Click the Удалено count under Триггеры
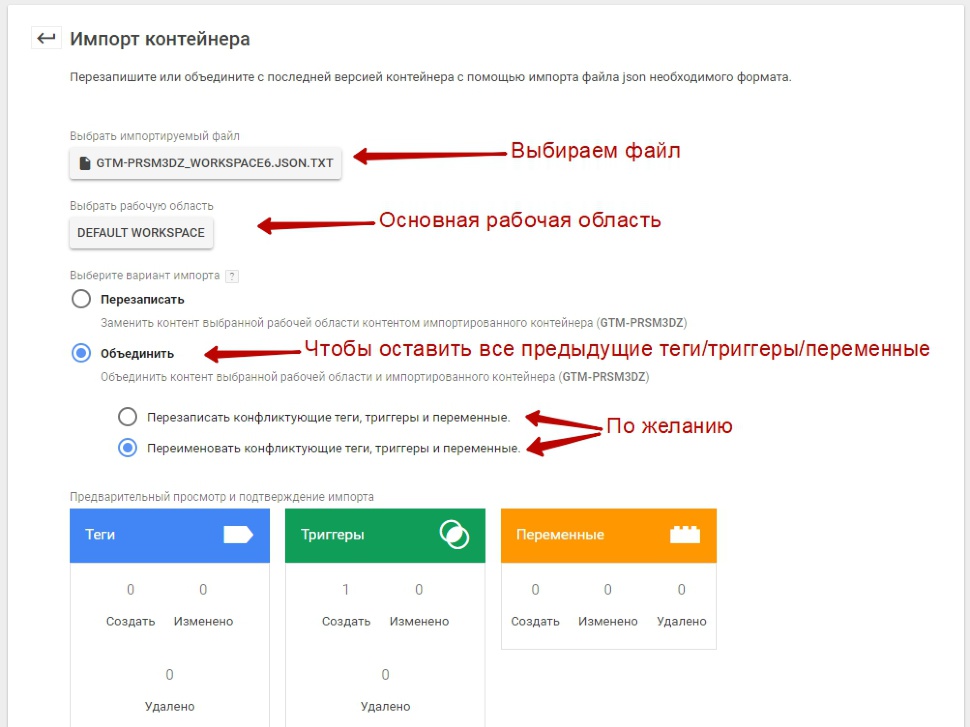Viewport: 970px width, 727px height. coord(385,674)
